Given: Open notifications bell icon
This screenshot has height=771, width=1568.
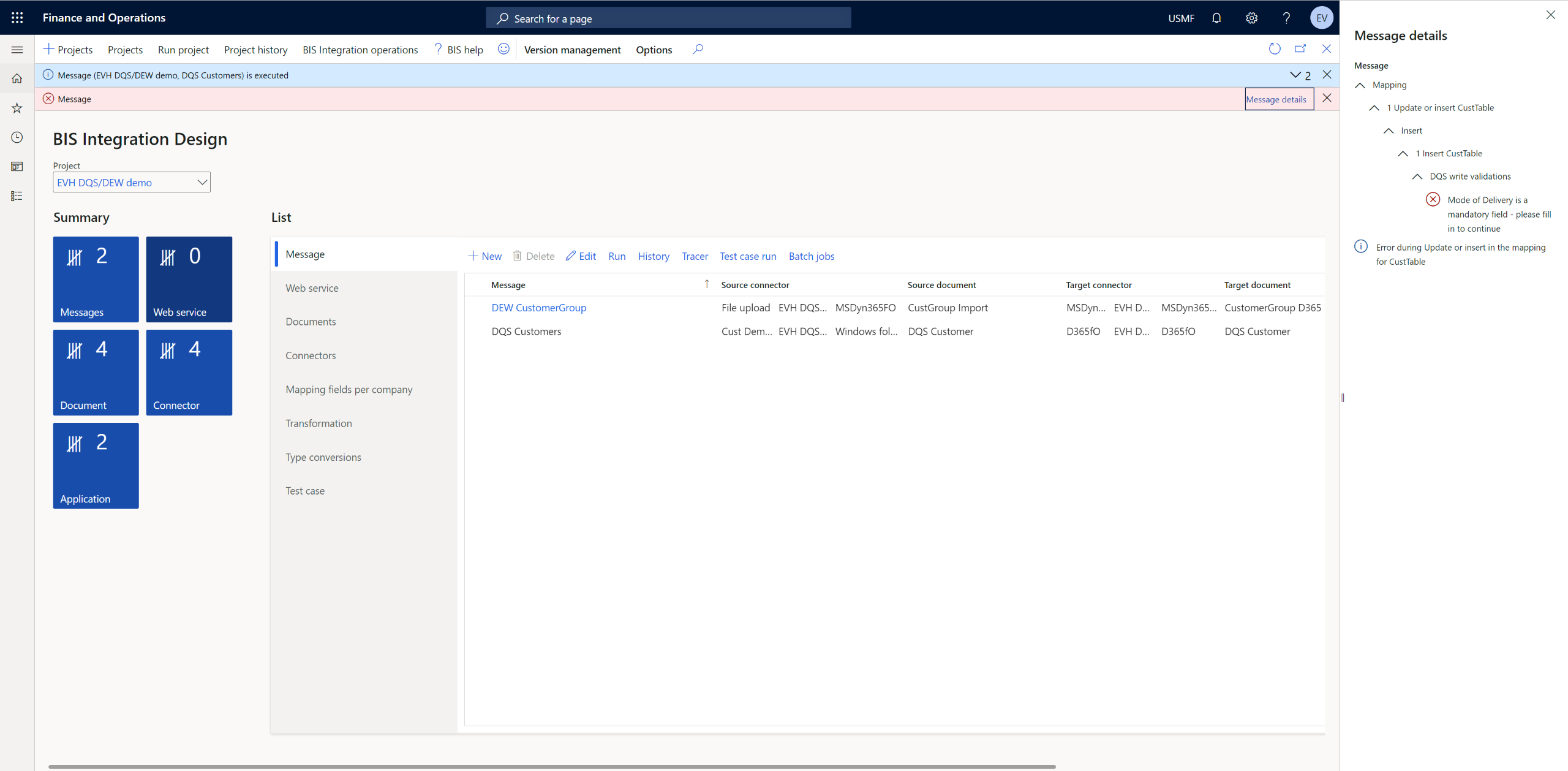Looking at the screenshot, I should coord(1216,18).
